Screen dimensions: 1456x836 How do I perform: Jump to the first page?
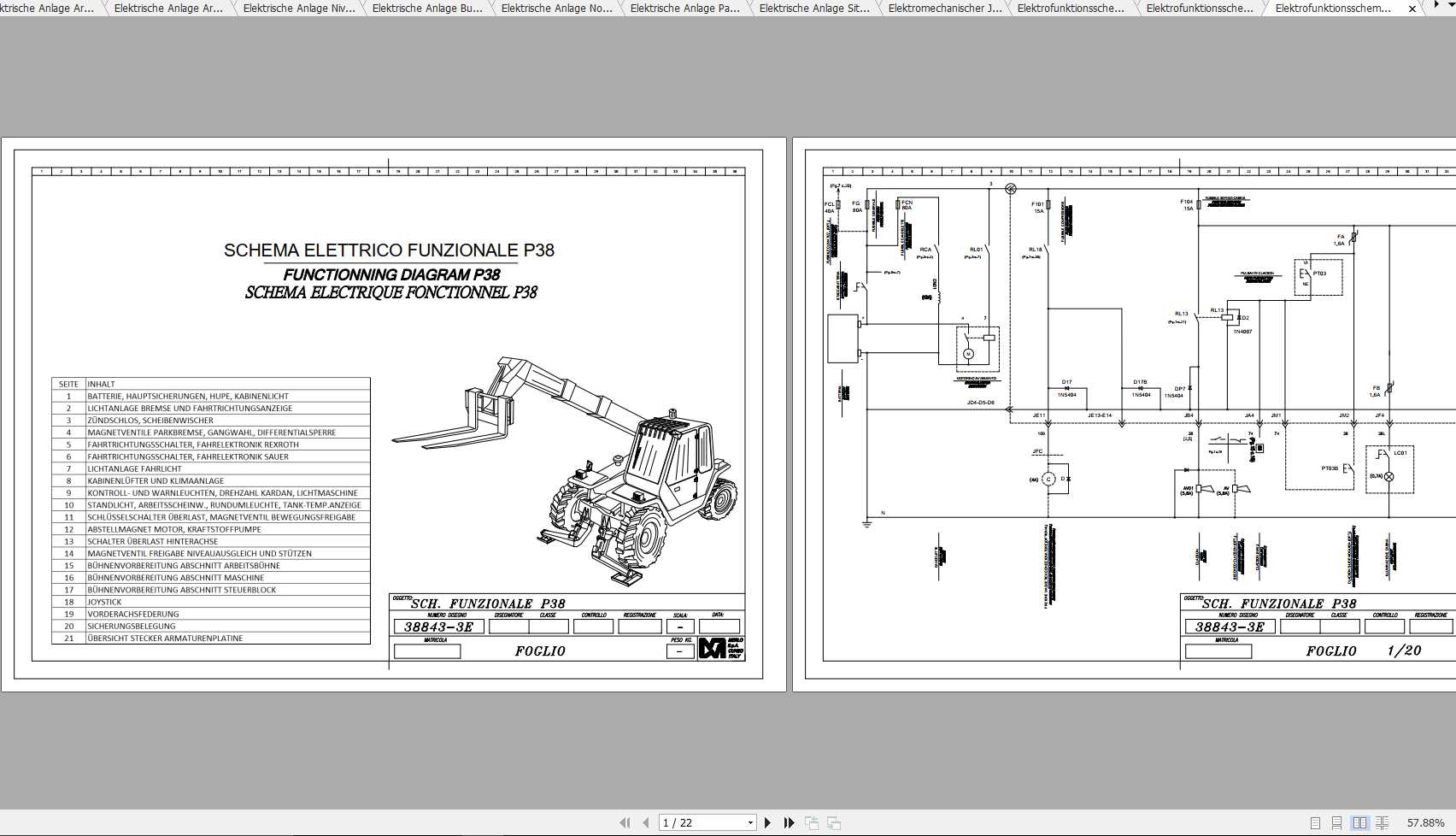[625, 822]
